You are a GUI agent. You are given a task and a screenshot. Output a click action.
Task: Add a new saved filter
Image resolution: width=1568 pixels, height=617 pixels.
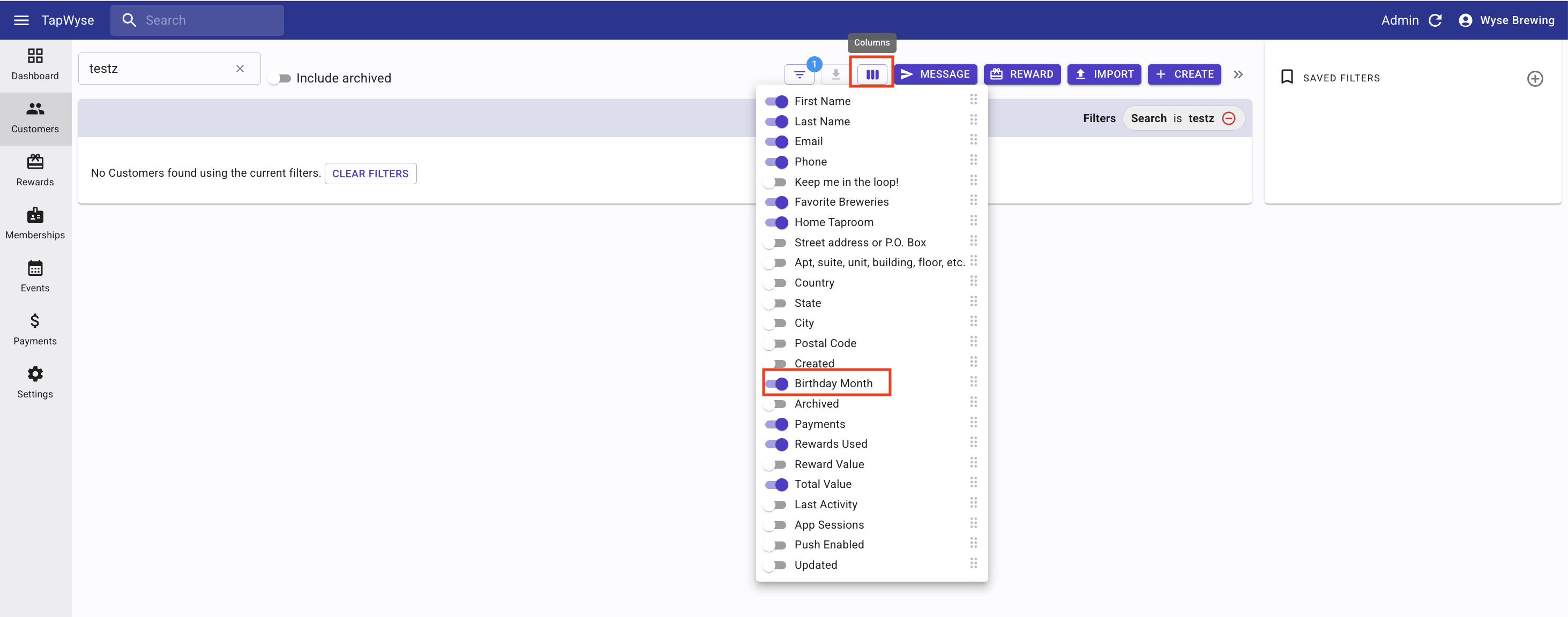[1535, 79]
